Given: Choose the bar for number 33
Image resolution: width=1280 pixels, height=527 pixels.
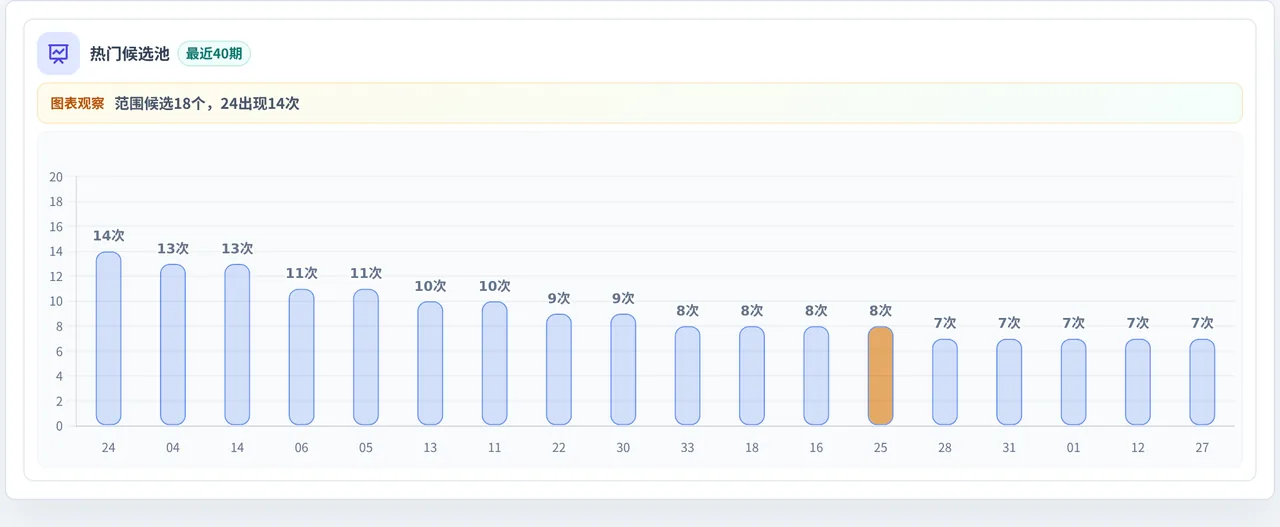Looking at the screenshot, I should (x=688, y=375).
